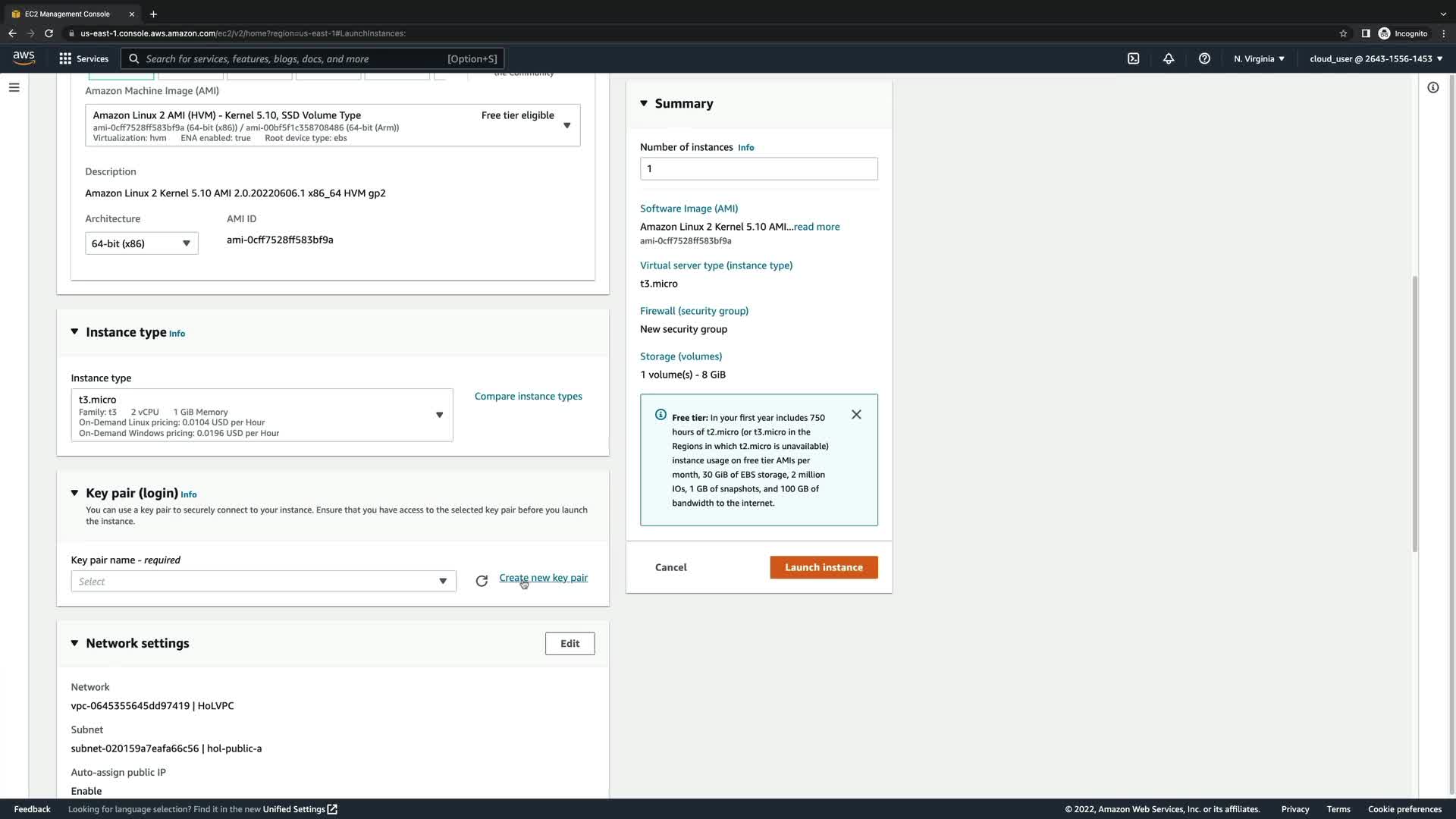This screenshot has height=819, width=1456.
Task: Click the AWS logo home icon
Action: tap(24, 58)
